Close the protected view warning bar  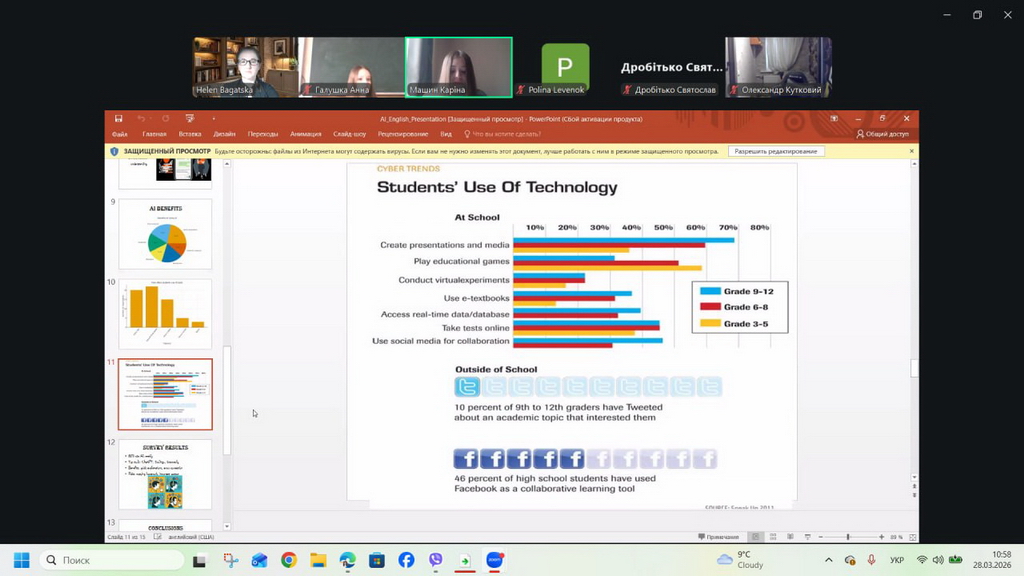point(911,151)
